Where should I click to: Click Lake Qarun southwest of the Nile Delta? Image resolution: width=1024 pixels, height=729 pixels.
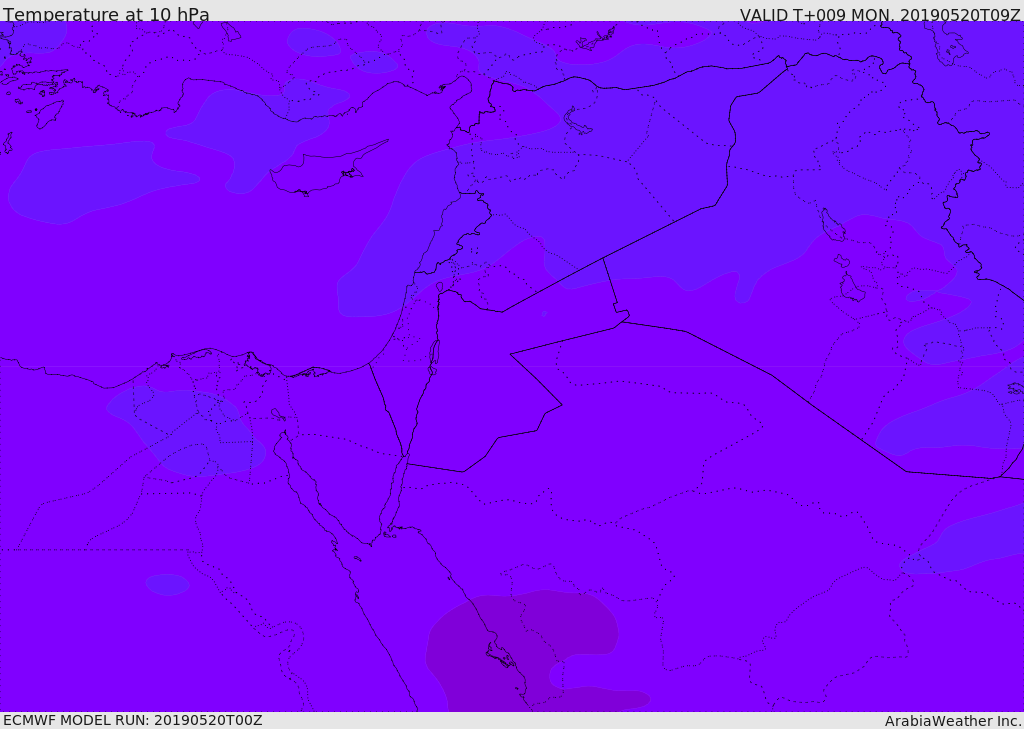278,415
